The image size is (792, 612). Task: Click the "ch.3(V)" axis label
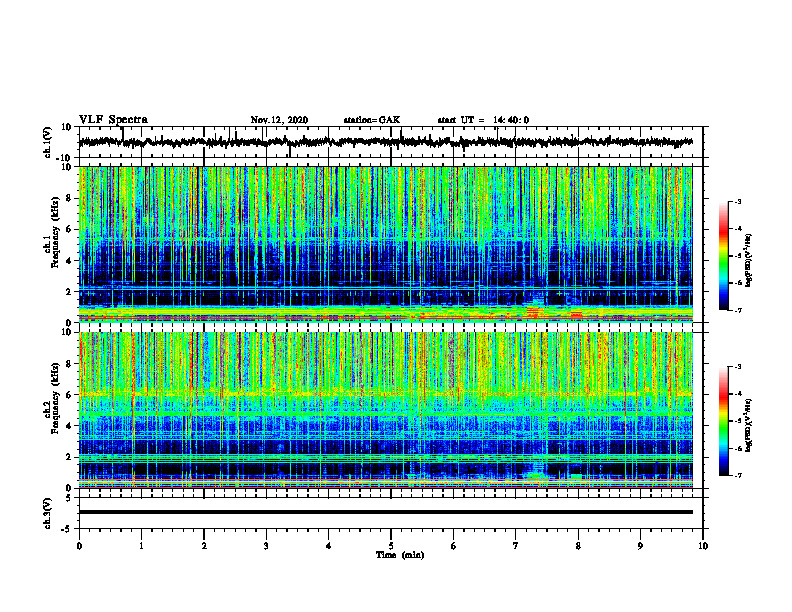click(x=47, y=514)
